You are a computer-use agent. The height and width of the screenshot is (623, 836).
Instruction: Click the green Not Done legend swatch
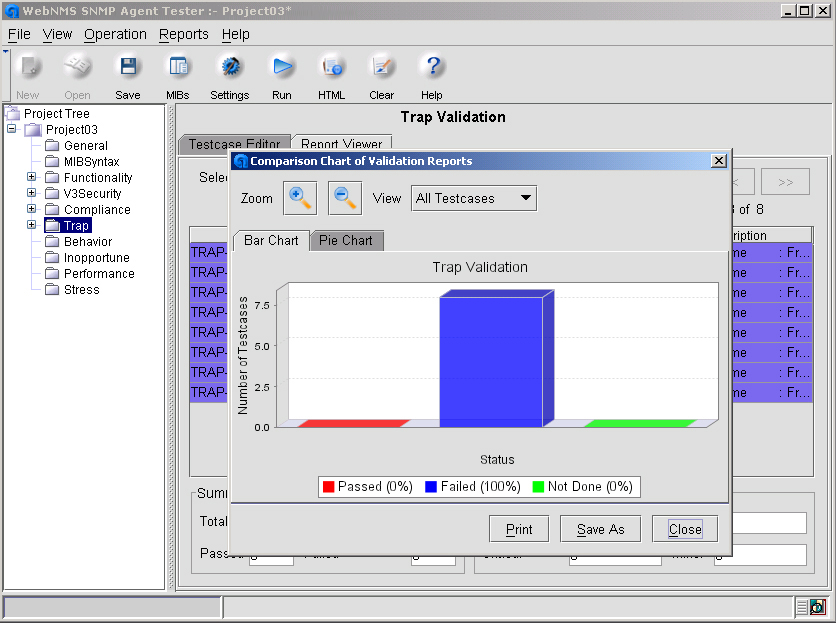pyautogui.click(x=538, y=486)
